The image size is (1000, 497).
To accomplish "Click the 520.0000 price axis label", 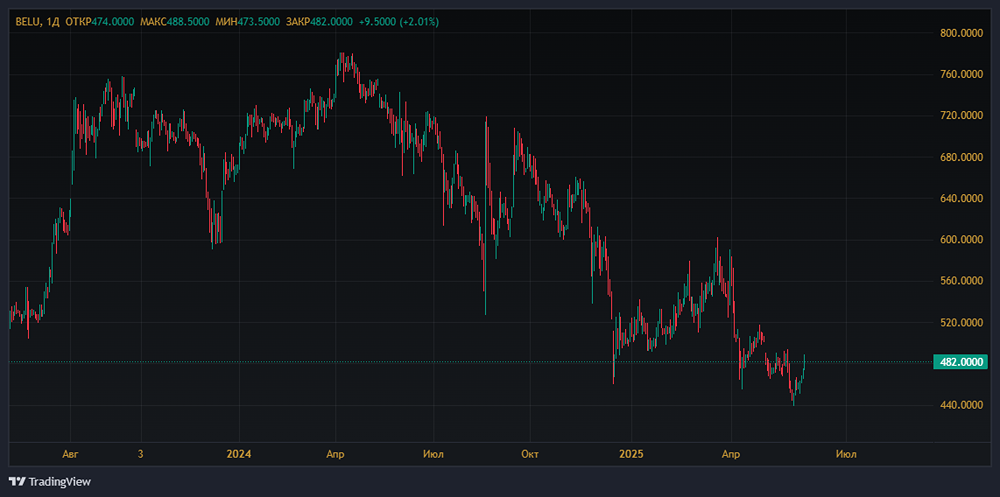I will tap(965, 323).
